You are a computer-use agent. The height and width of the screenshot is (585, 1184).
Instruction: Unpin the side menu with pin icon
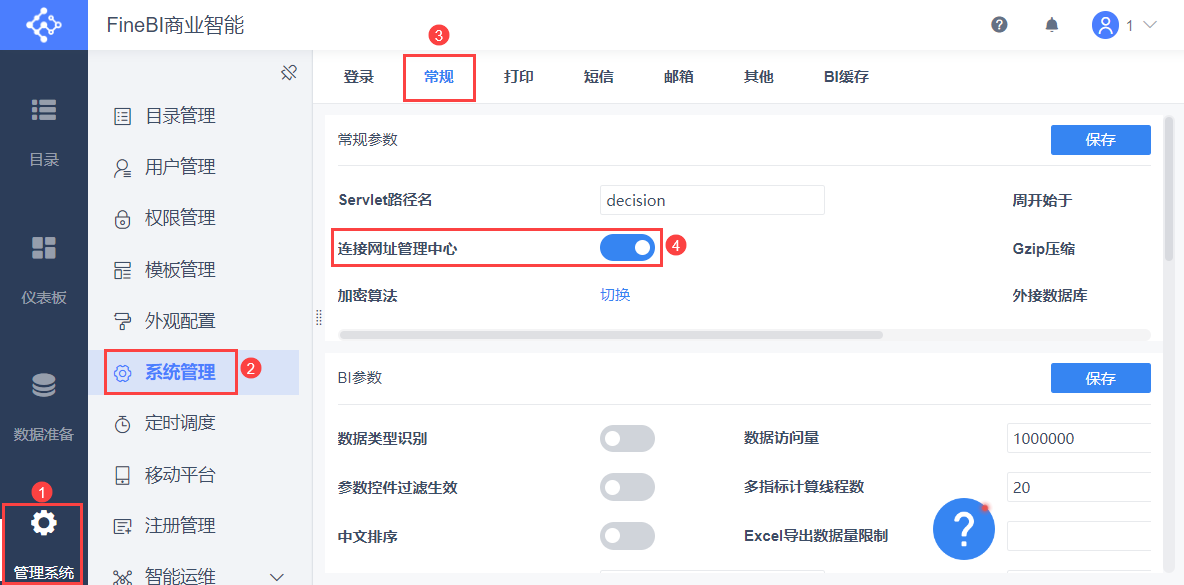point(289,73)
